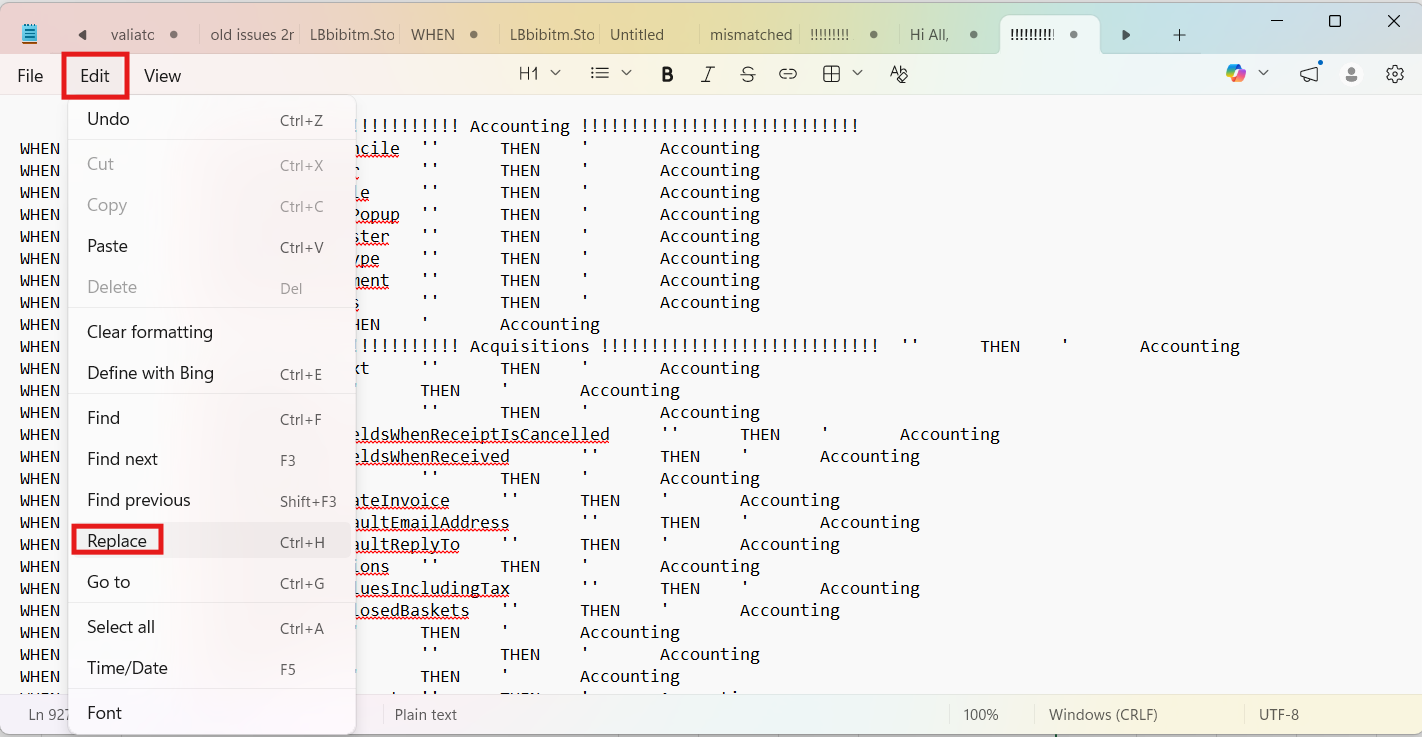Open the account profile icon
This screenshot has height=737, width=1422.
(1352, 74)
